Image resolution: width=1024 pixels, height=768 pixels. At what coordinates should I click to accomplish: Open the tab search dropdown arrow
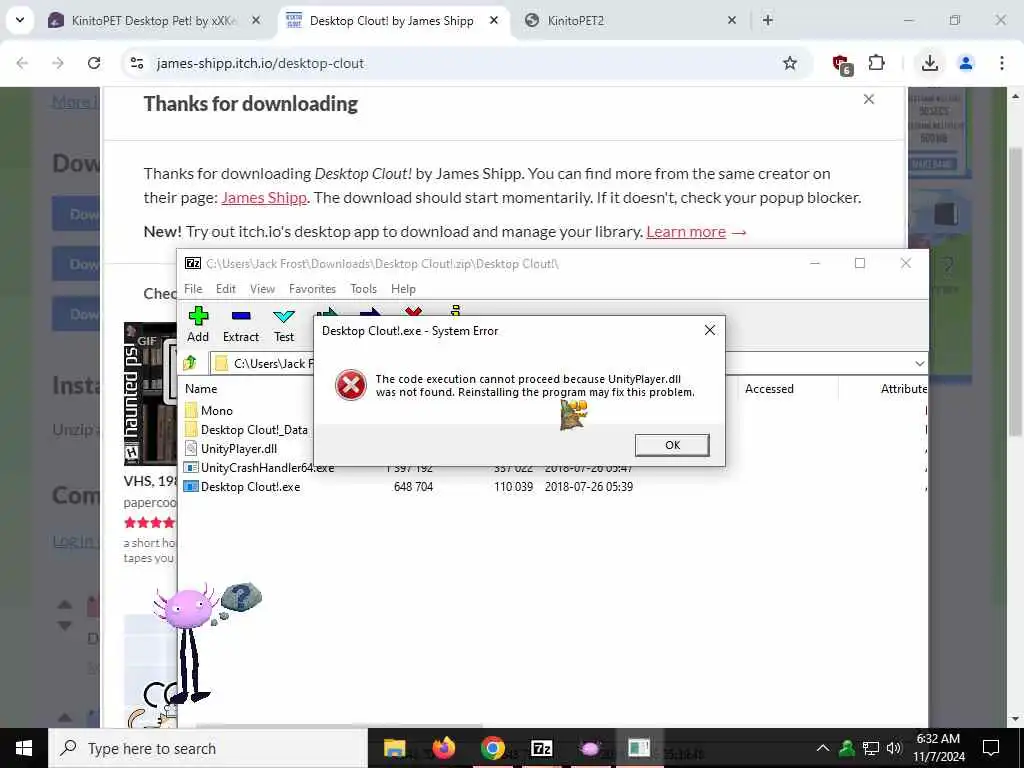point(20,20)
